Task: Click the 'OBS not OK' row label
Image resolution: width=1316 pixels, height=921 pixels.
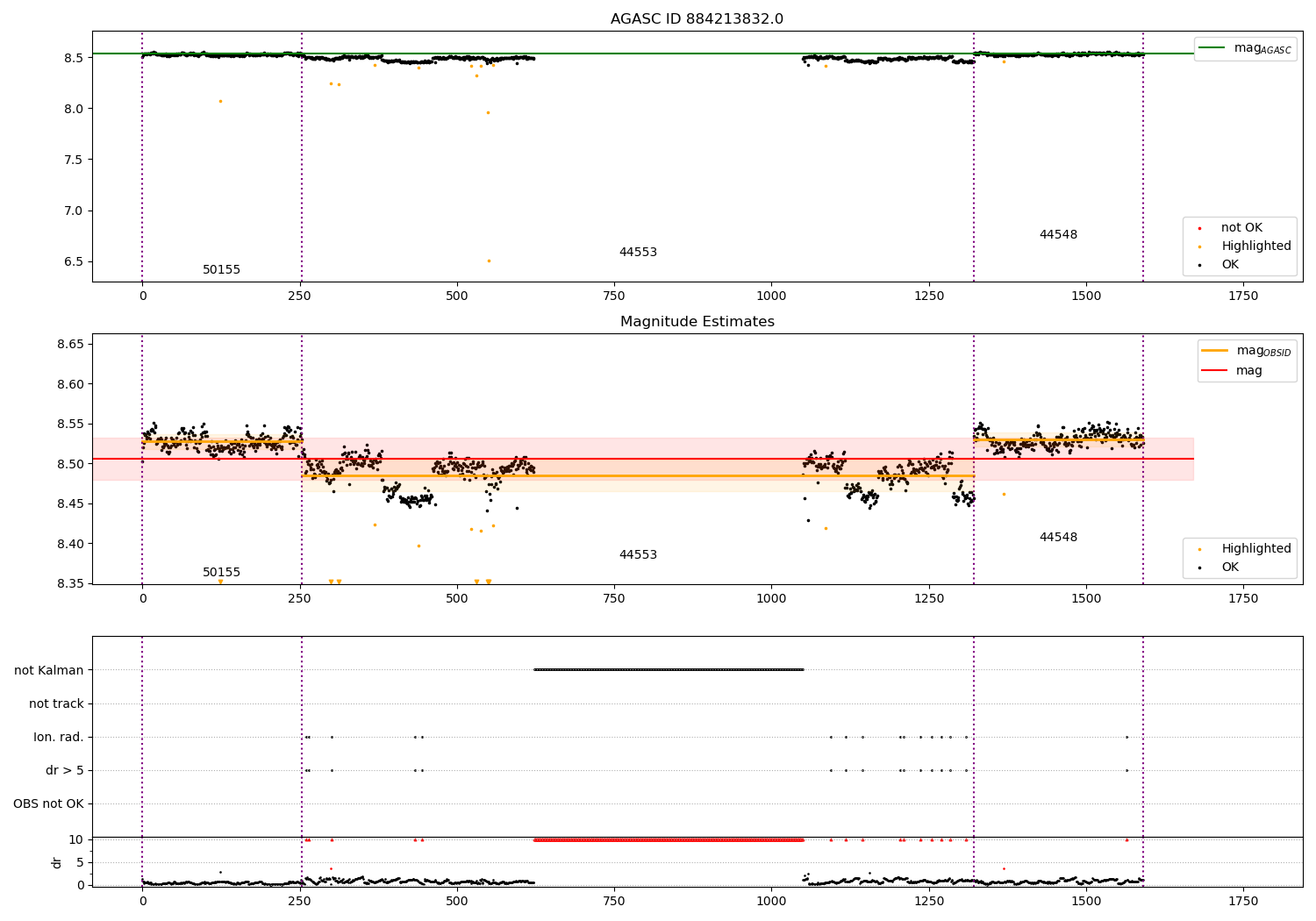Action: [x=48, y=804]
